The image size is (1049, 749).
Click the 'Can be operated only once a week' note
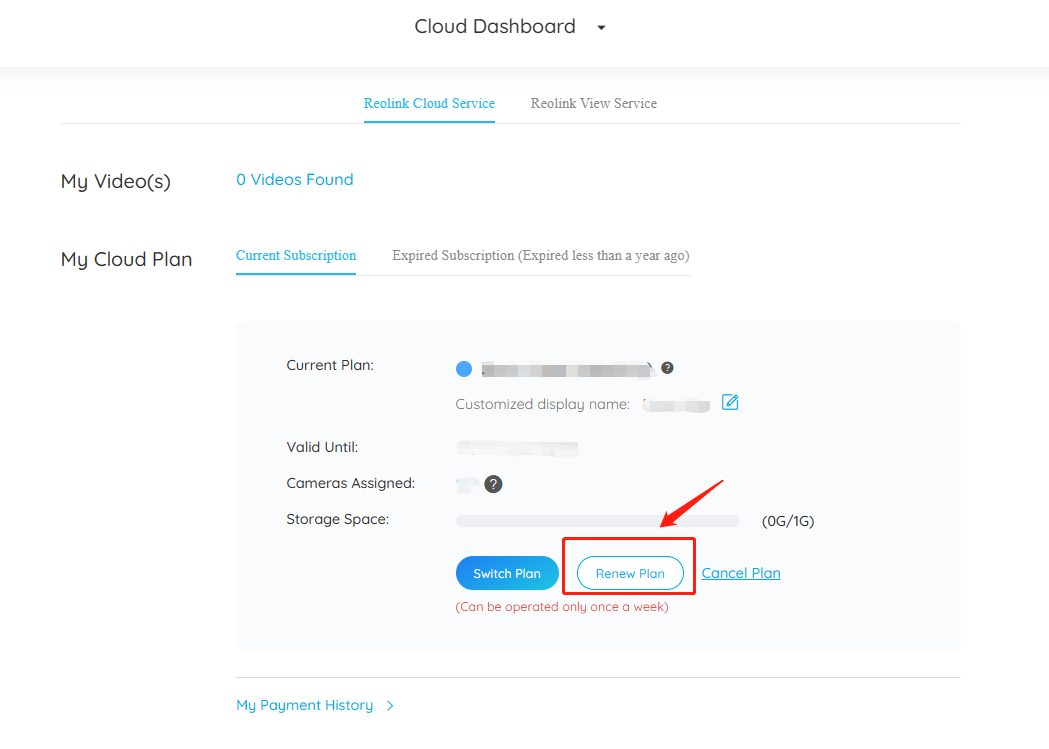562,607
